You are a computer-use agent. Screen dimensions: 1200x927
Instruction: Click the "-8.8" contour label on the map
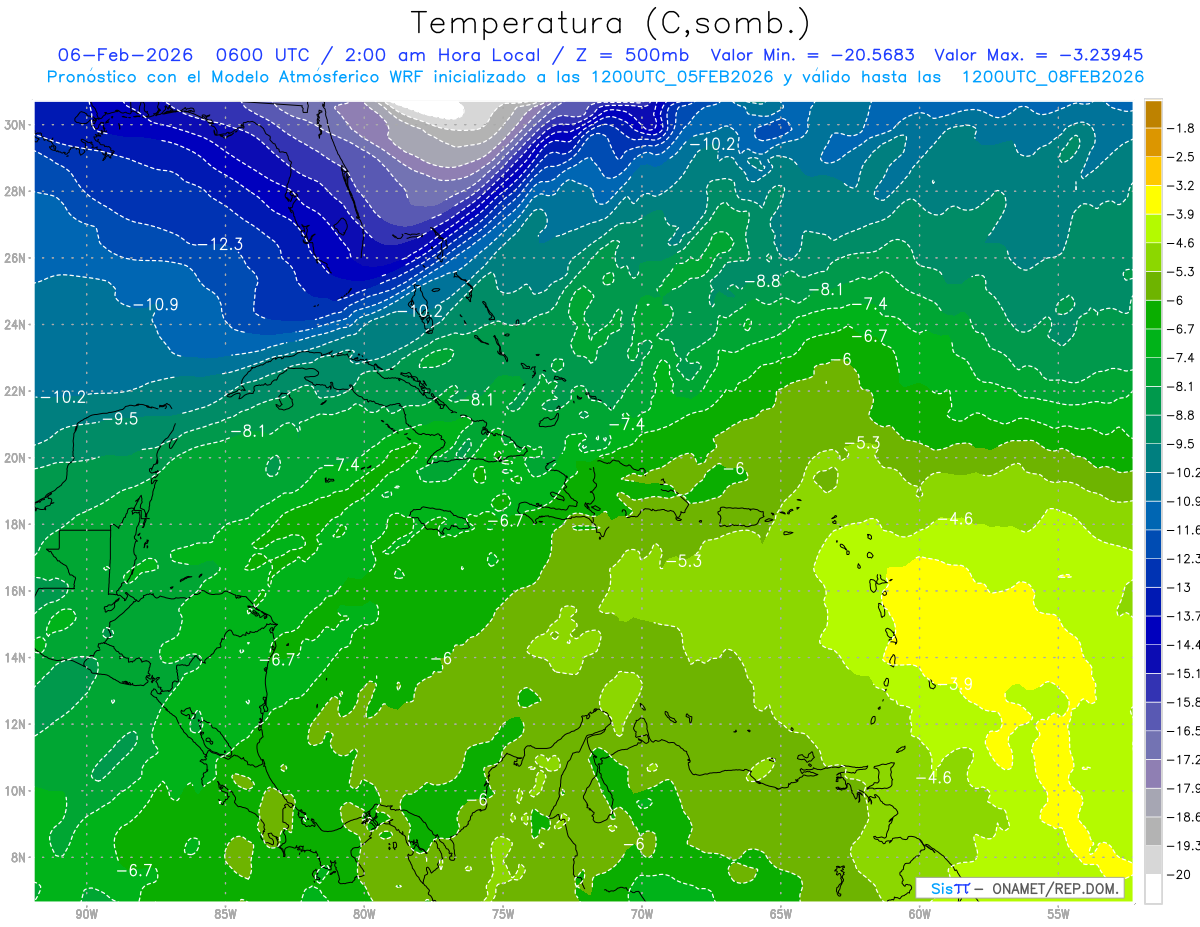point(762,282)
